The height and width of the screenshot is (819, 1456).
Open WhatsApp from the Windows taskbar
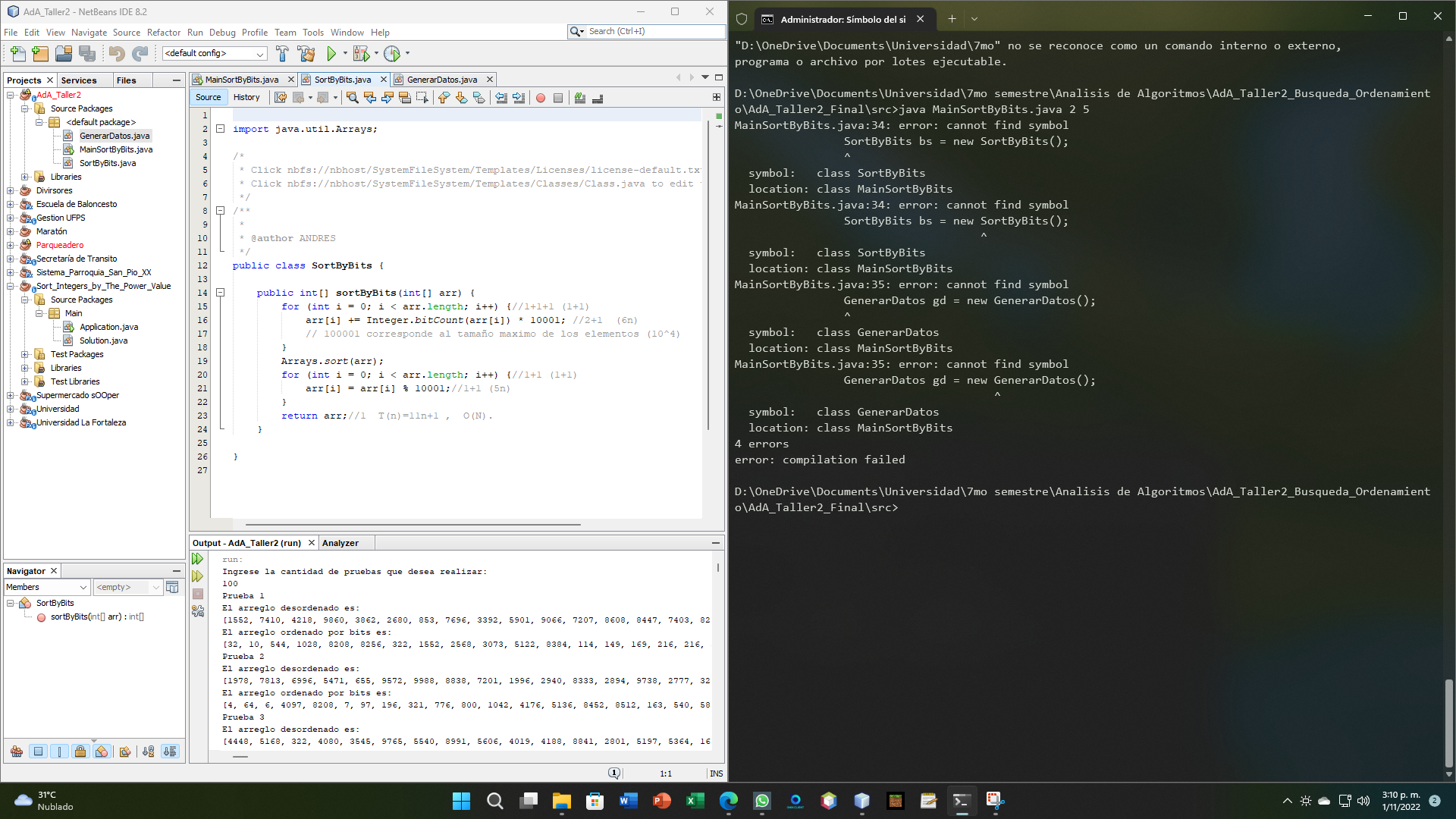(761, 801)
